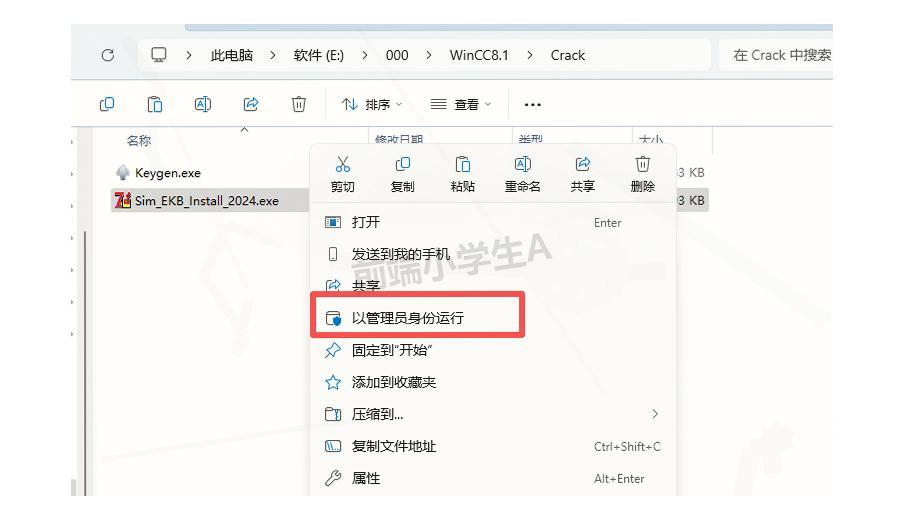Image resolution: width=905 pixels, height=521 pixels.
Task: Open the 查看 view dropdown
Action: (x=460, y=104)
